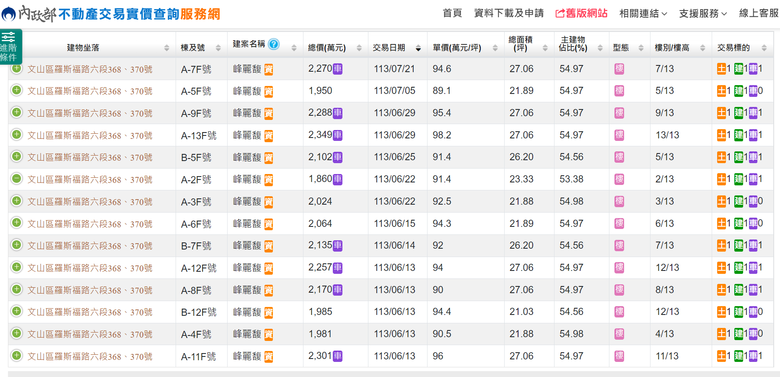
Task: Open the 支援服務 dropdown menu
Action: coord(703,13)
